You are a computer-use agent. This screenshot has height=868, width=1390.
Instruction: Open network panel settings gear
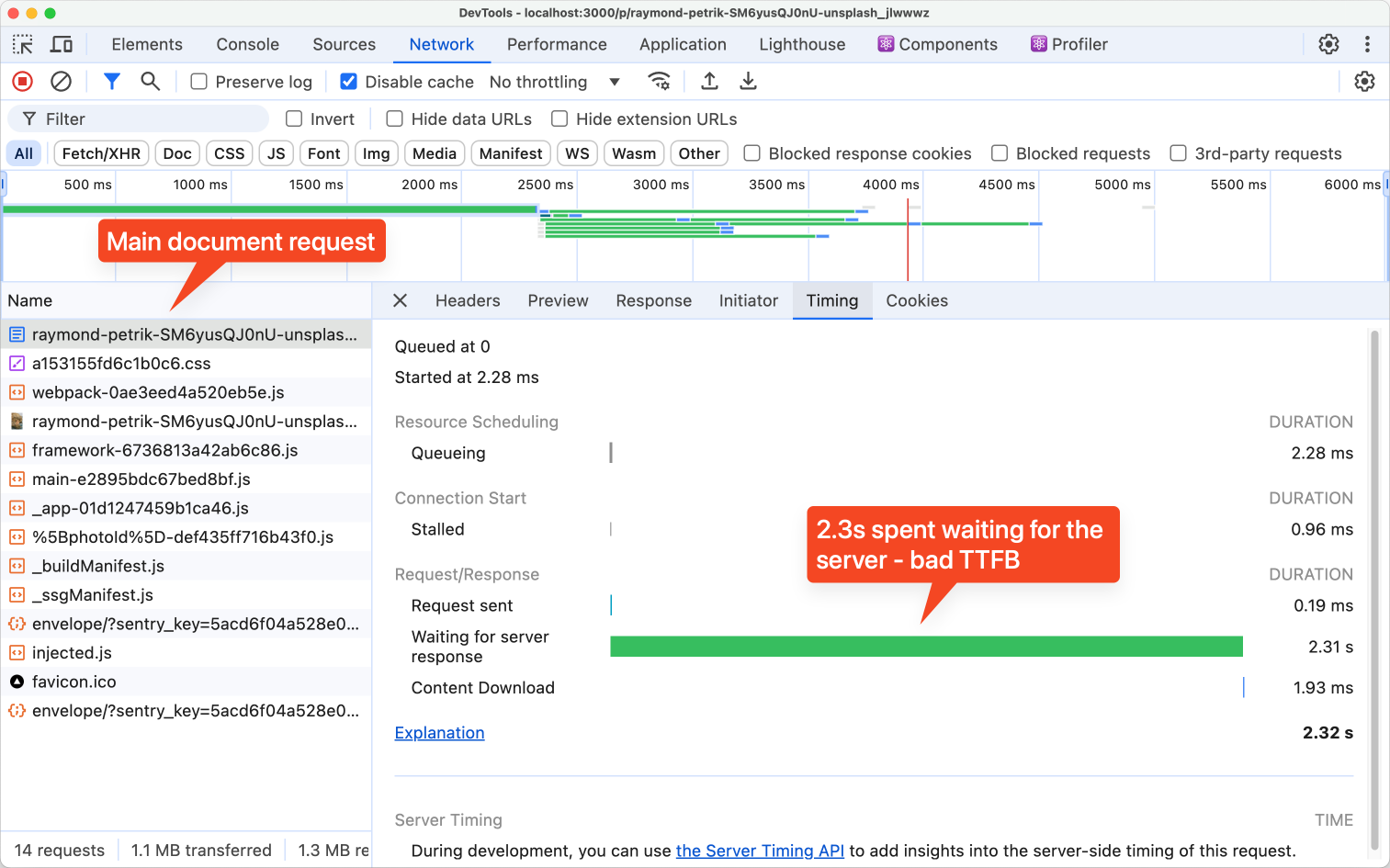(x=1364, y=82)
